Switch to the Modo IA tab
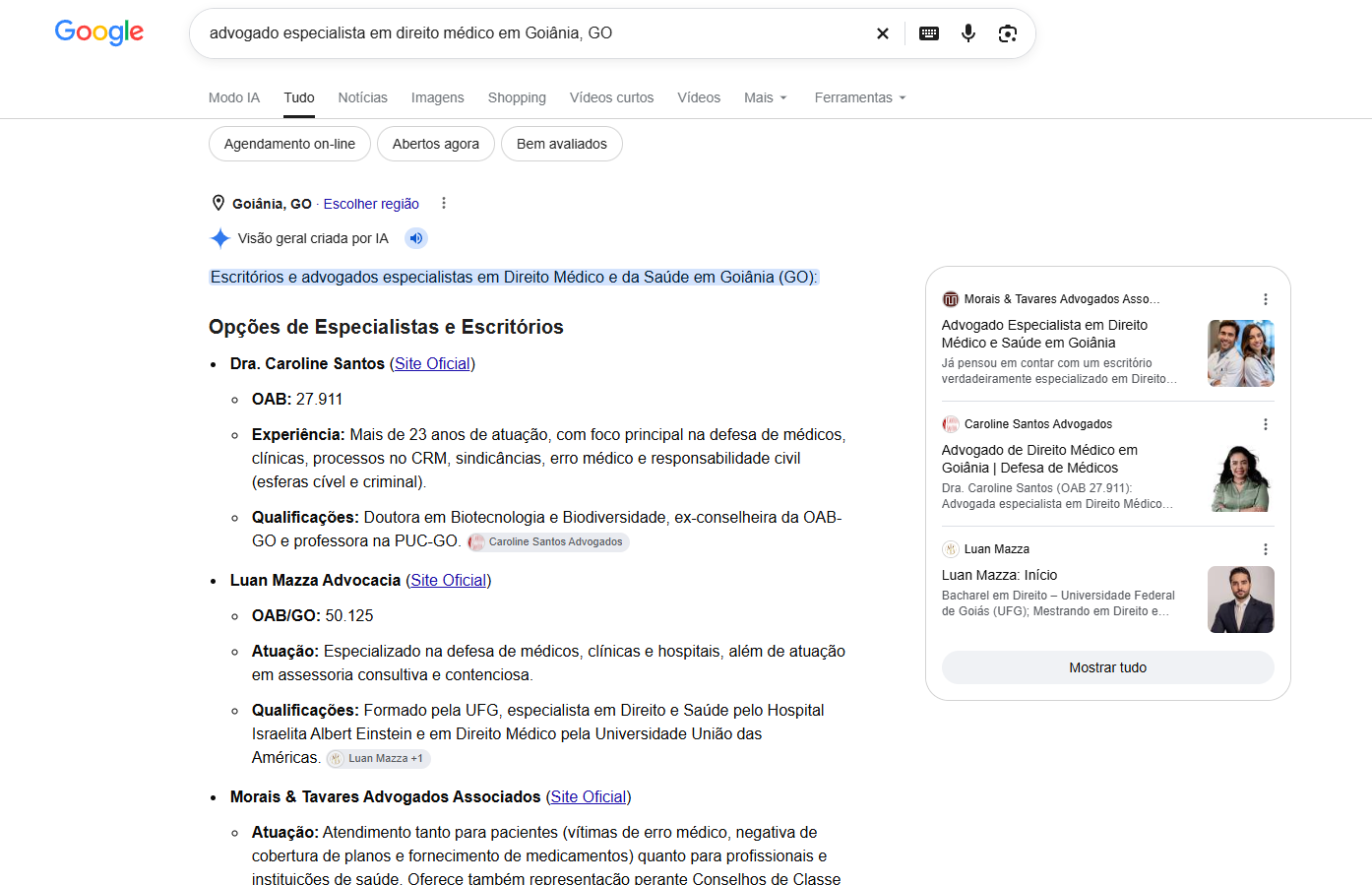This screenshot has height=885, width=1372. tap(234, 97)
